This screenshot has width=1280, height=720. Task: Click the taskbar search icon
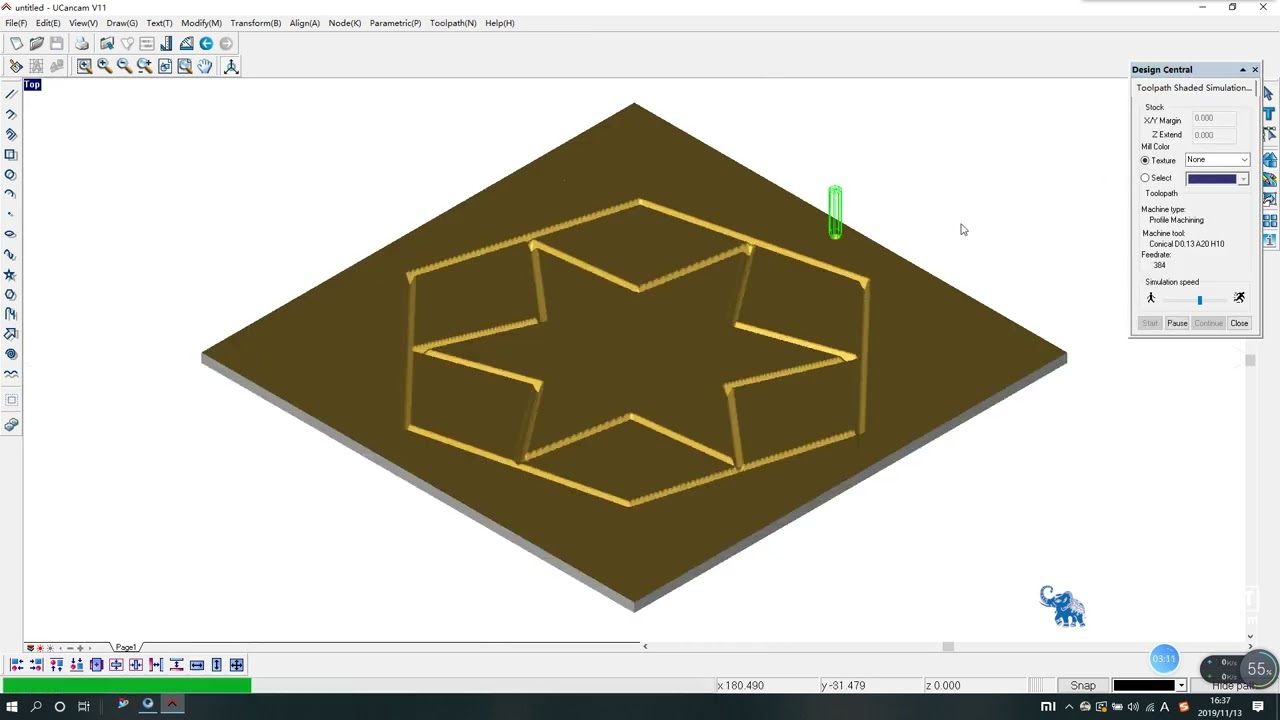(36, 706)
